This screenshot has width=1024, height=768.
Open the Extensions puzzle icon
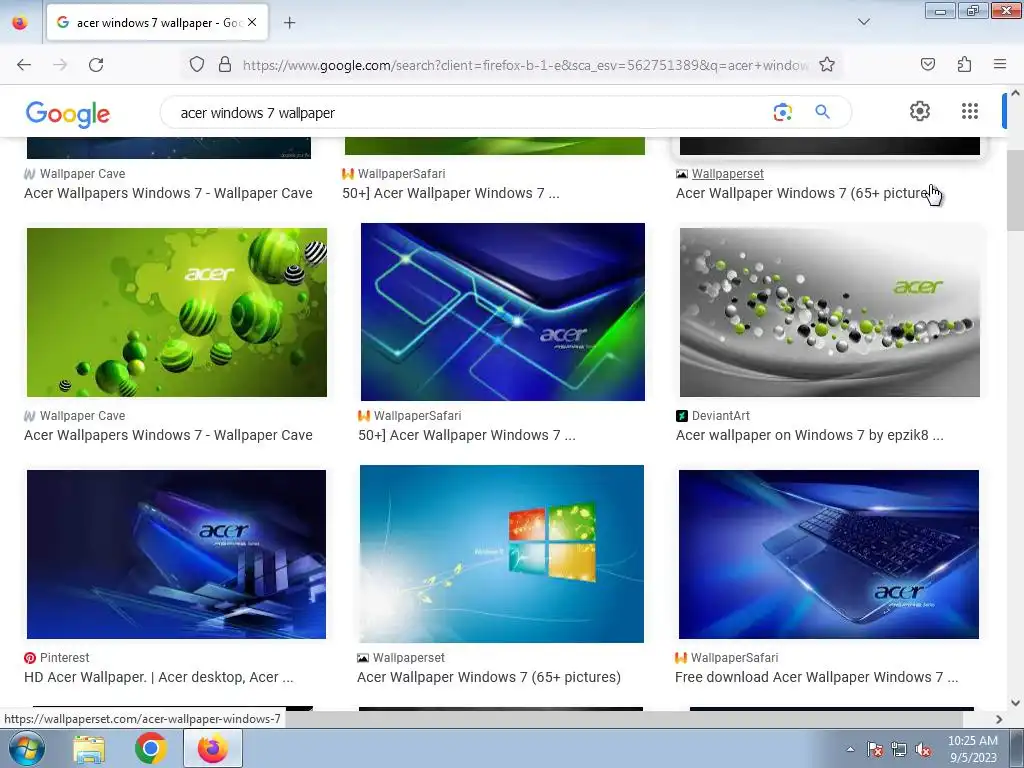(x=964, y=64)
